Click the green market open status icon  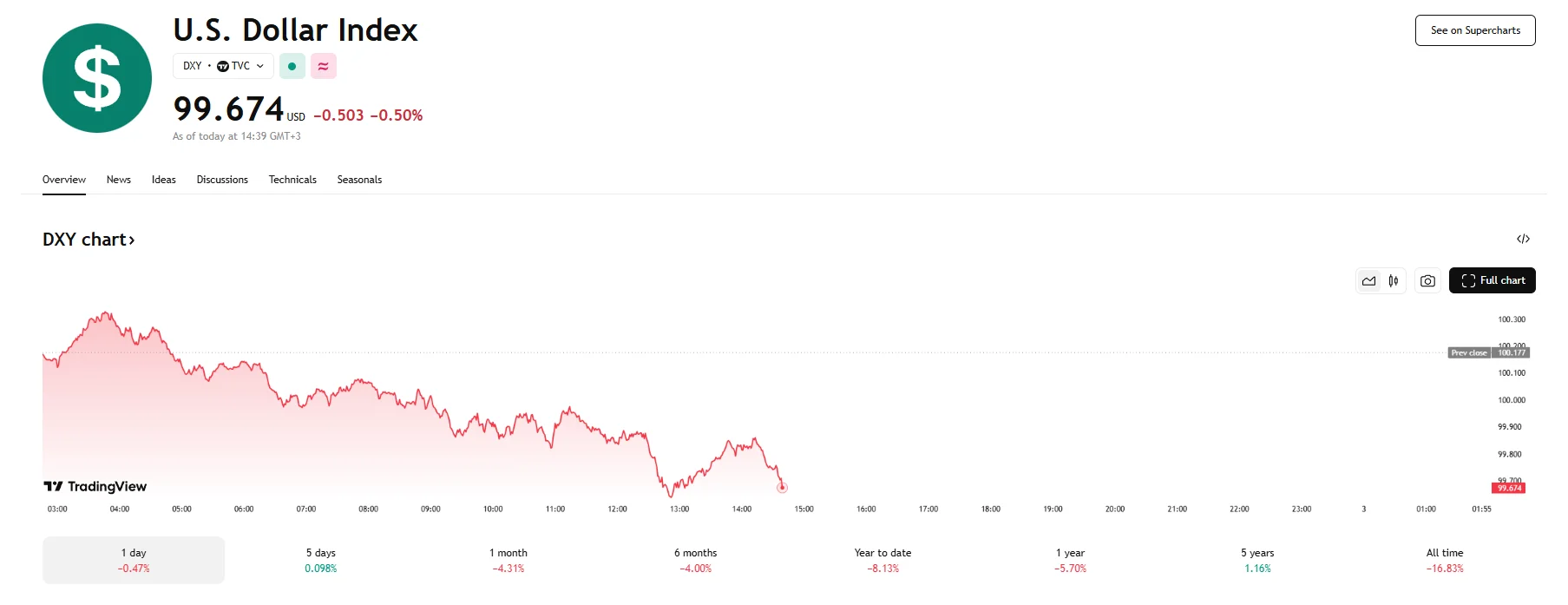(x=292, y=66)
